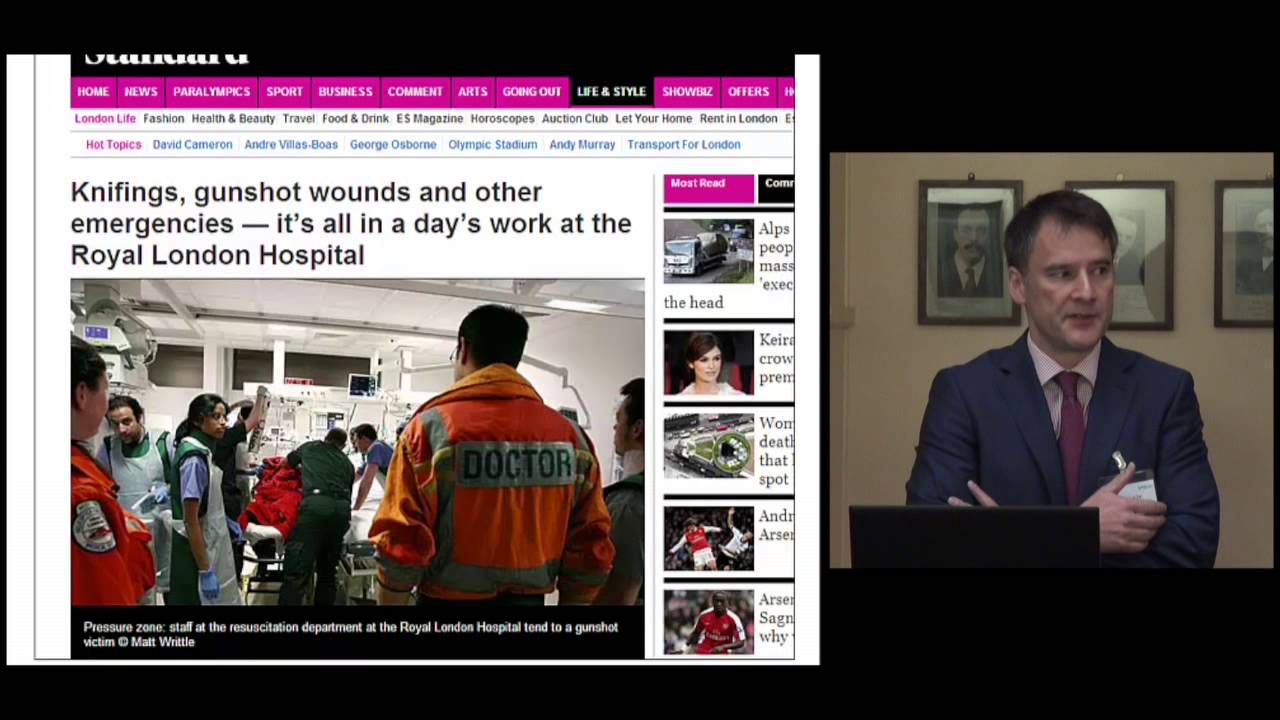Switch to the Comments sidebar tab
The width and height of the screenshot is (1280, 720).
pyautogui.click(x=776, y=188)
